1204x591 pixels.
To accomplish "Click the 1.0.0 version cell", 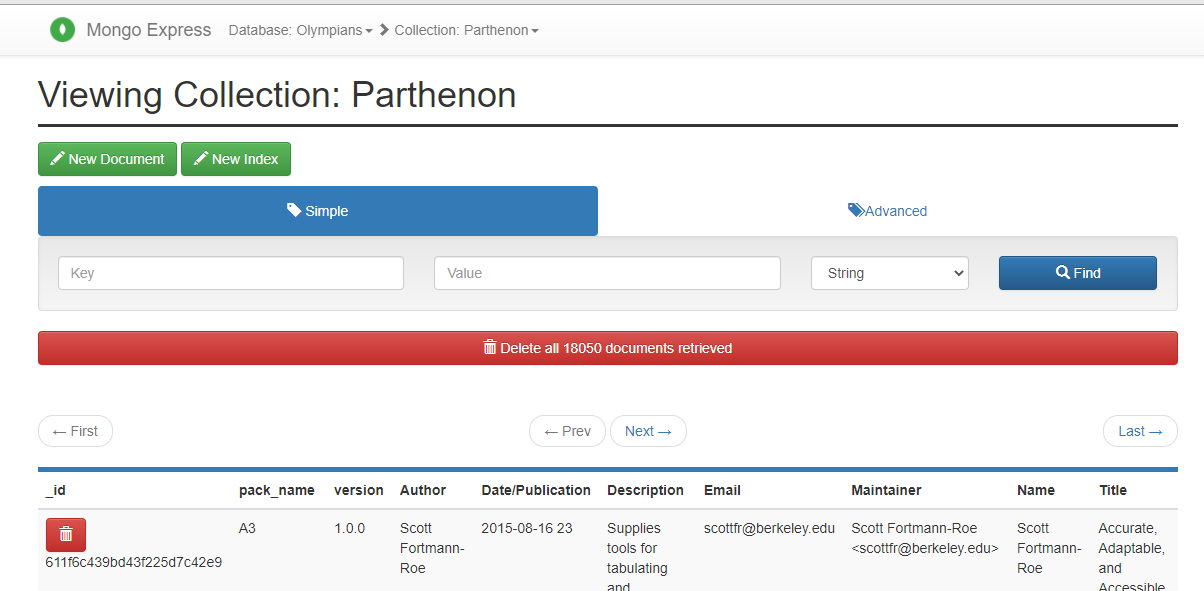I will (350, 528).
